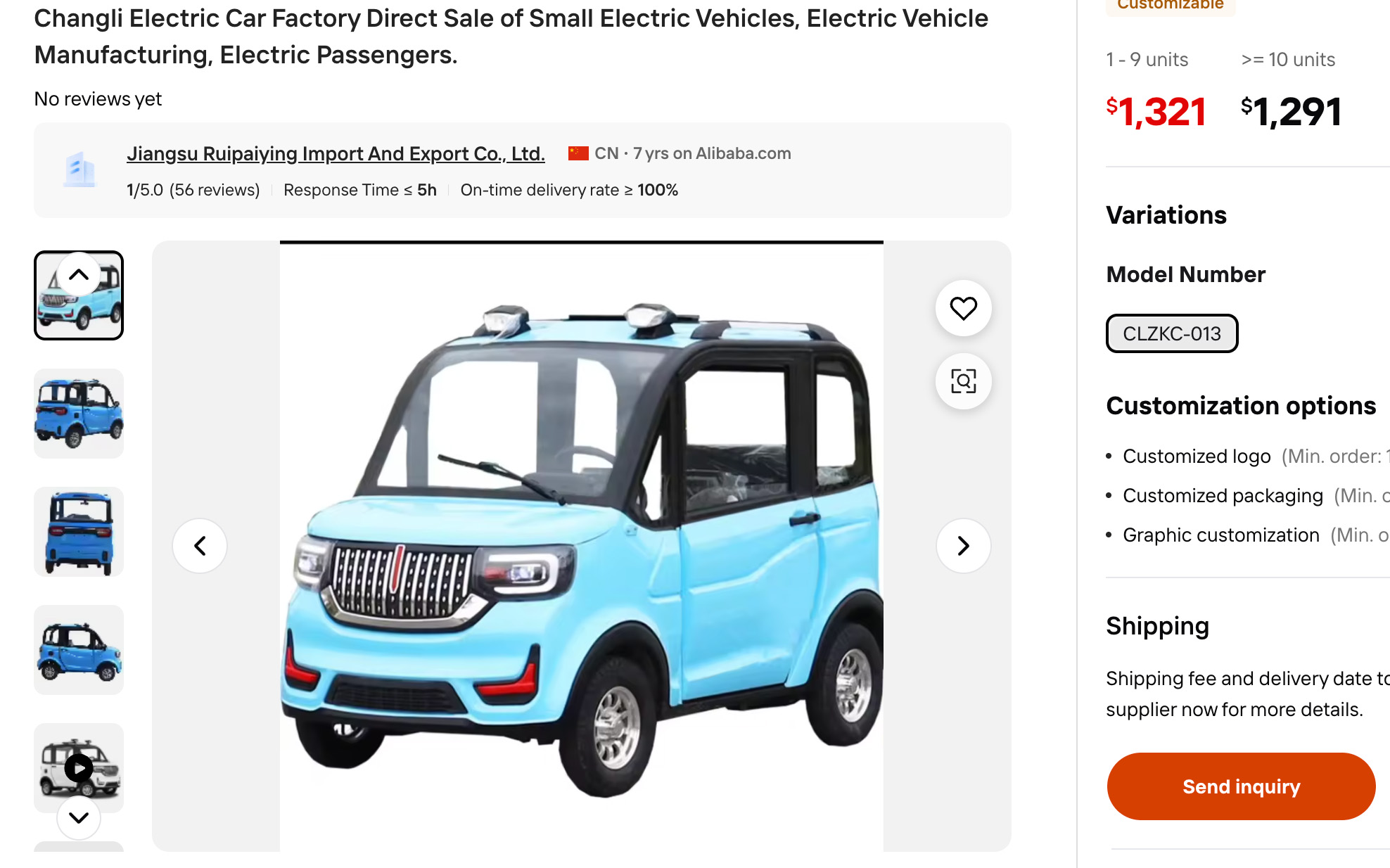Select the blue side-view car thumbnail
Image resolution: width=1390 pixels, height=868 pixels.
[79, 650]
